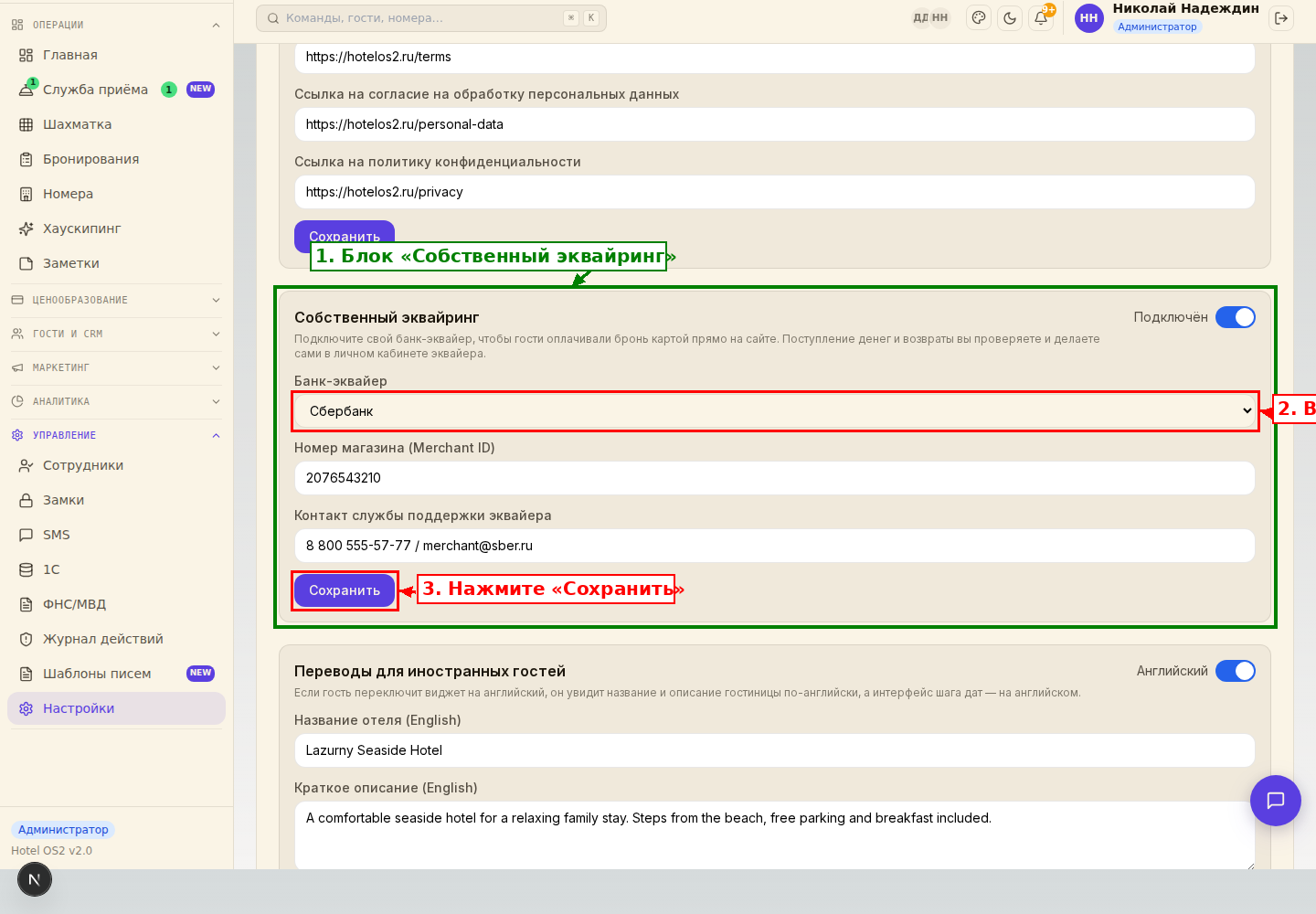This screenshot has height=914, width=1316.
Task: Click the green 1 counter badge
Action: coord(169,90)
